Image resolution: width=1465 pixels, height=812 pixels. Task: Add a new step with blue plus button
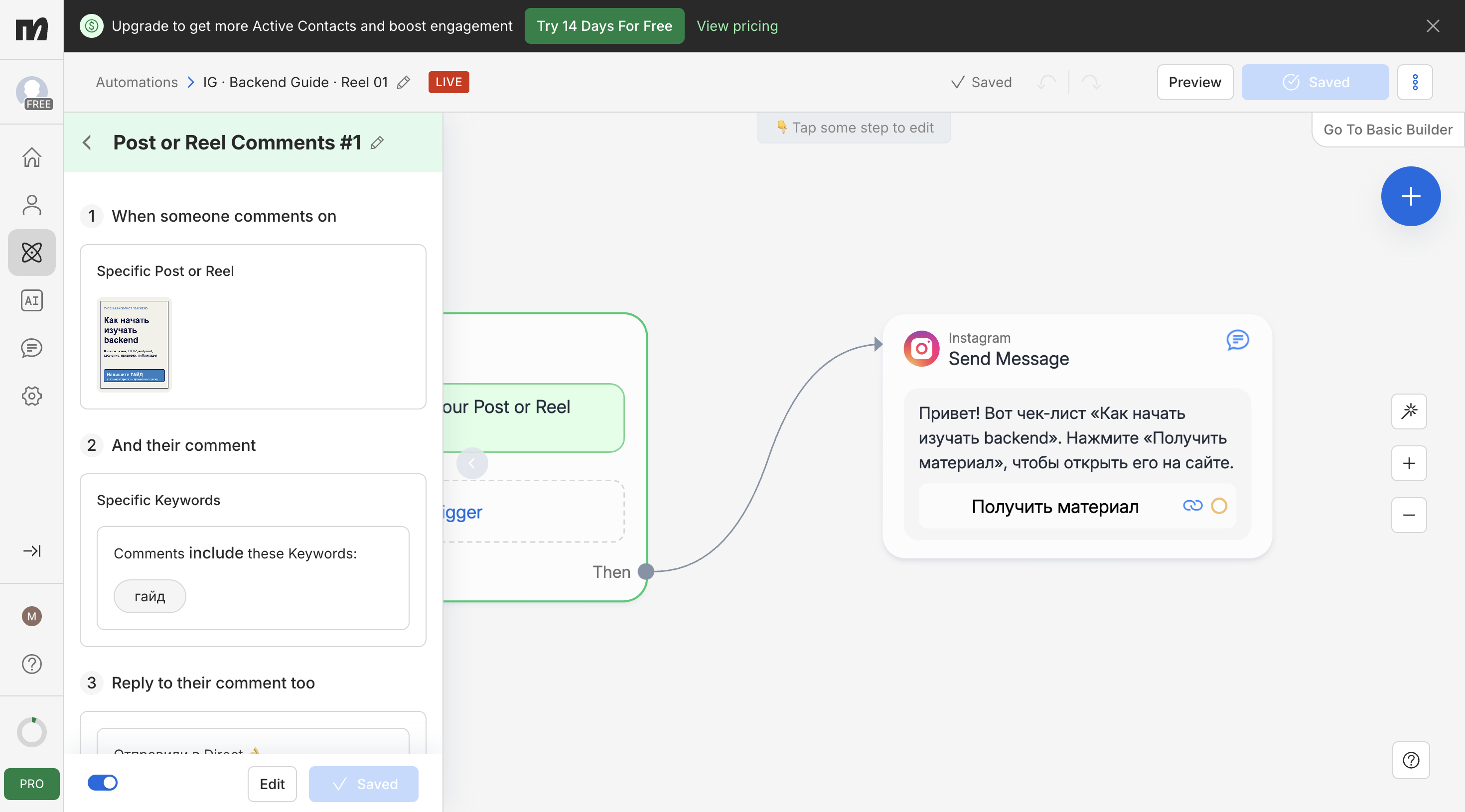[x=1411, y=196]
